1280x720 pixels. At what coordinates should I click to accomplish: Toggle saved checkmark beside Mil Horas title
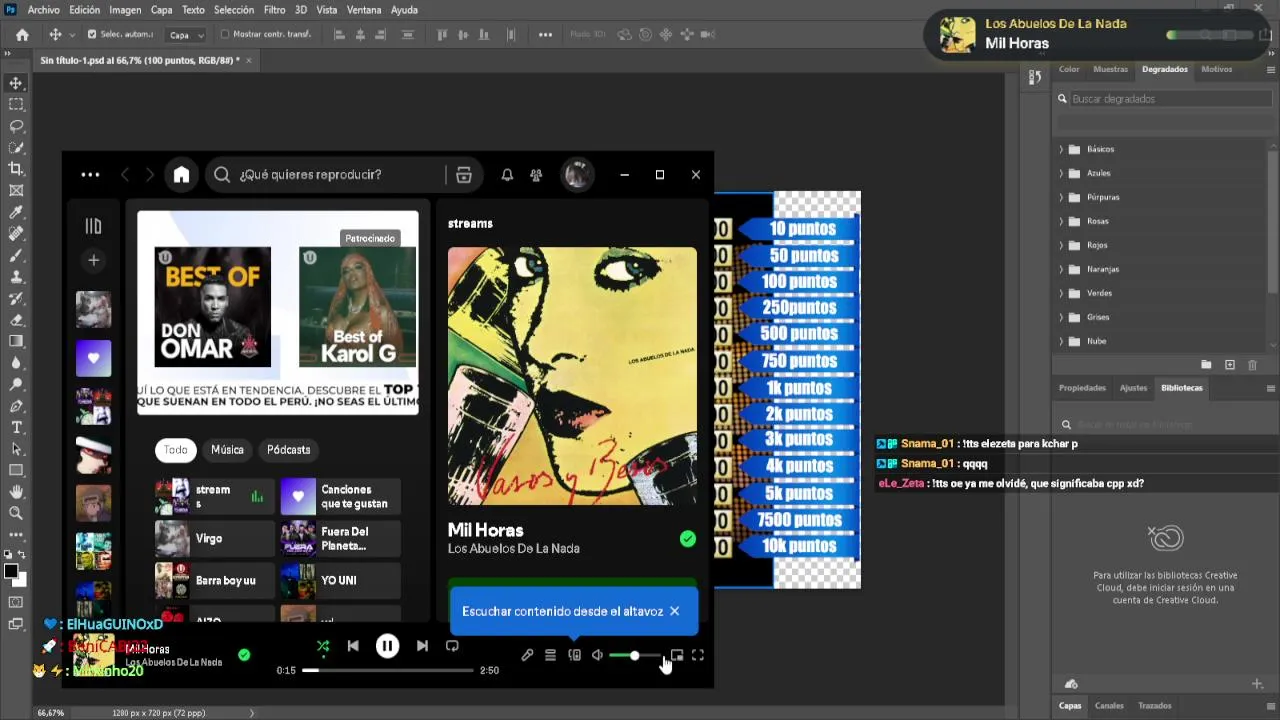688,539
